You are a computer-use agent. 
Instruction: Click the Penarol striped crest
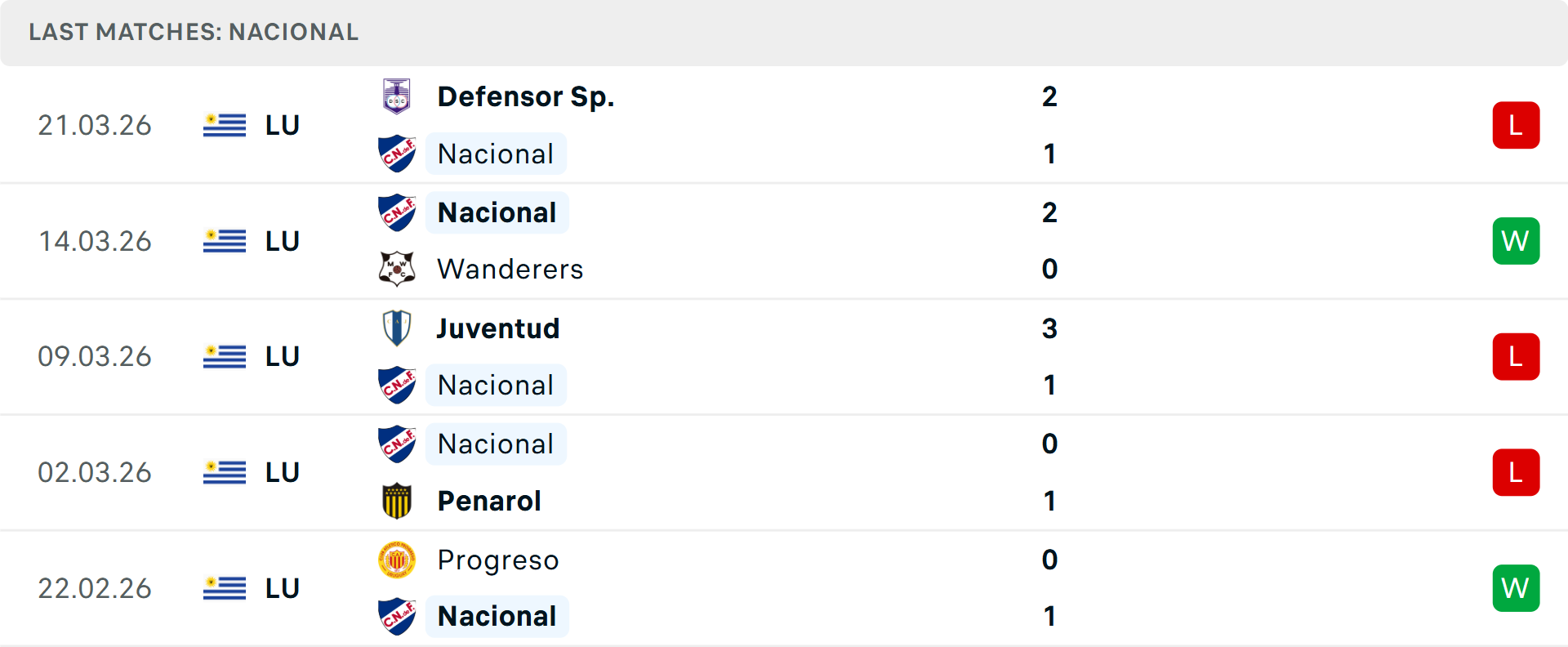(397, 501)
